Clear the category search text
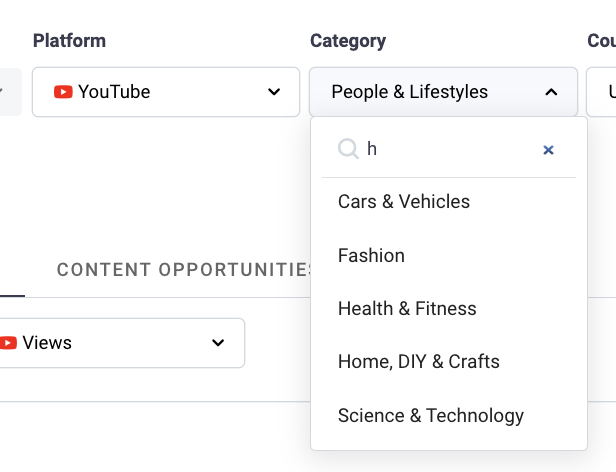 [548, 150]
